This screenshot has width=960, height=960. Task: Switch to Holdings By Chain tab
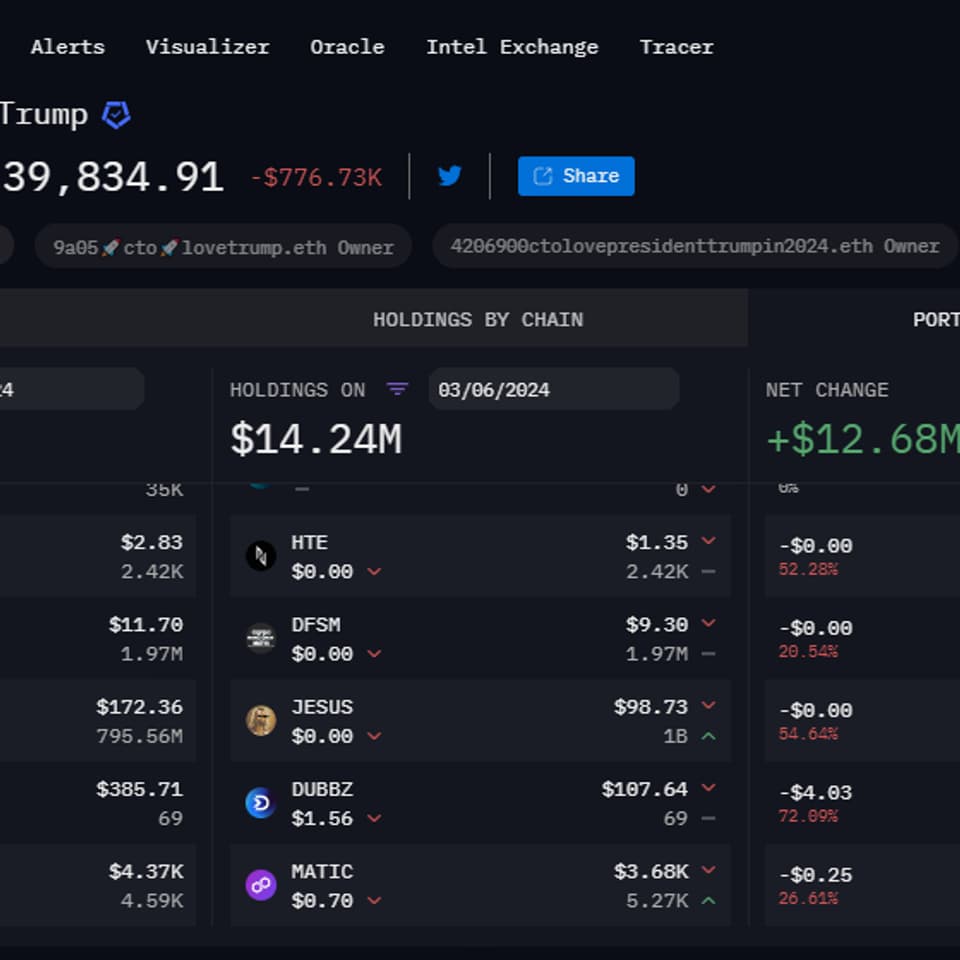coord(478,320)
